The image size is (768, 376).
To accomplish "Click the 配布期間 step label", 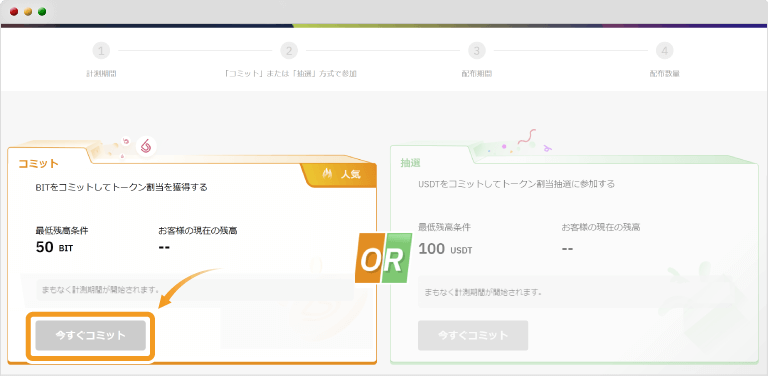I will click(x=477, y=74).
